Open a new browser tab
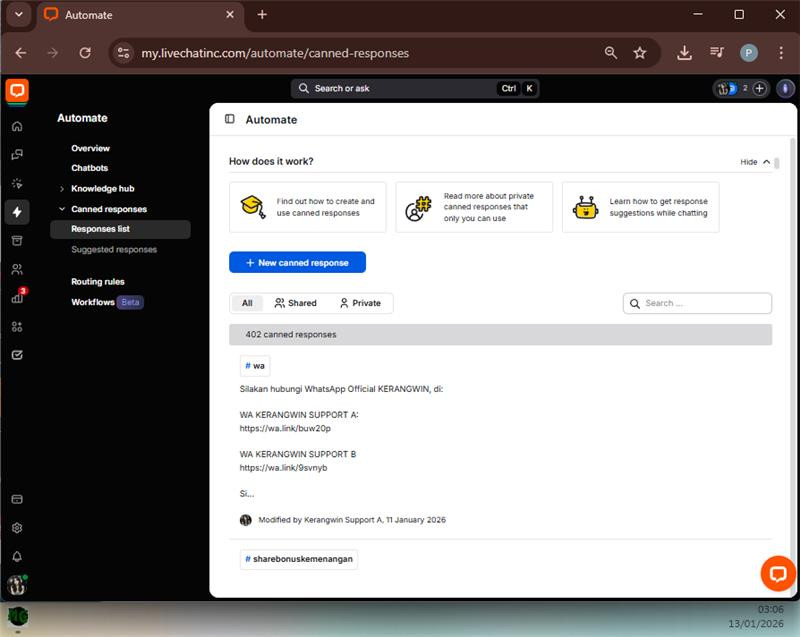 click(x=262, y=14)
